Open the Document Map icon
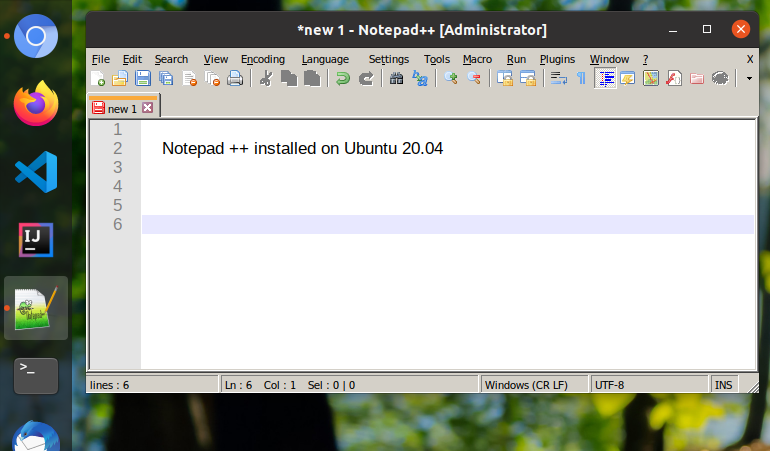 (651, 78)
